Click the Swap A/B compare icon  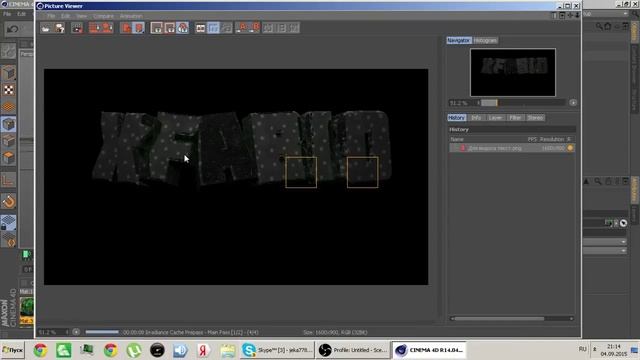pyautogui.click(x=268, y=28)
